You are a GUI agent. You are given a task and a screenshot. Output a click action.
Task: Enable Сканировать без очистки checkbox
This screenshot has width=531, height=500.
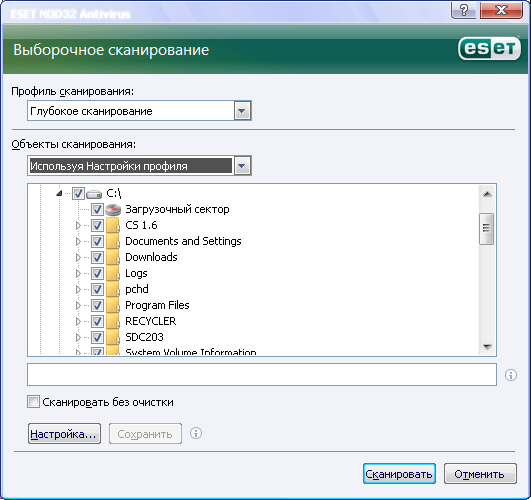(x=33, y=402)
